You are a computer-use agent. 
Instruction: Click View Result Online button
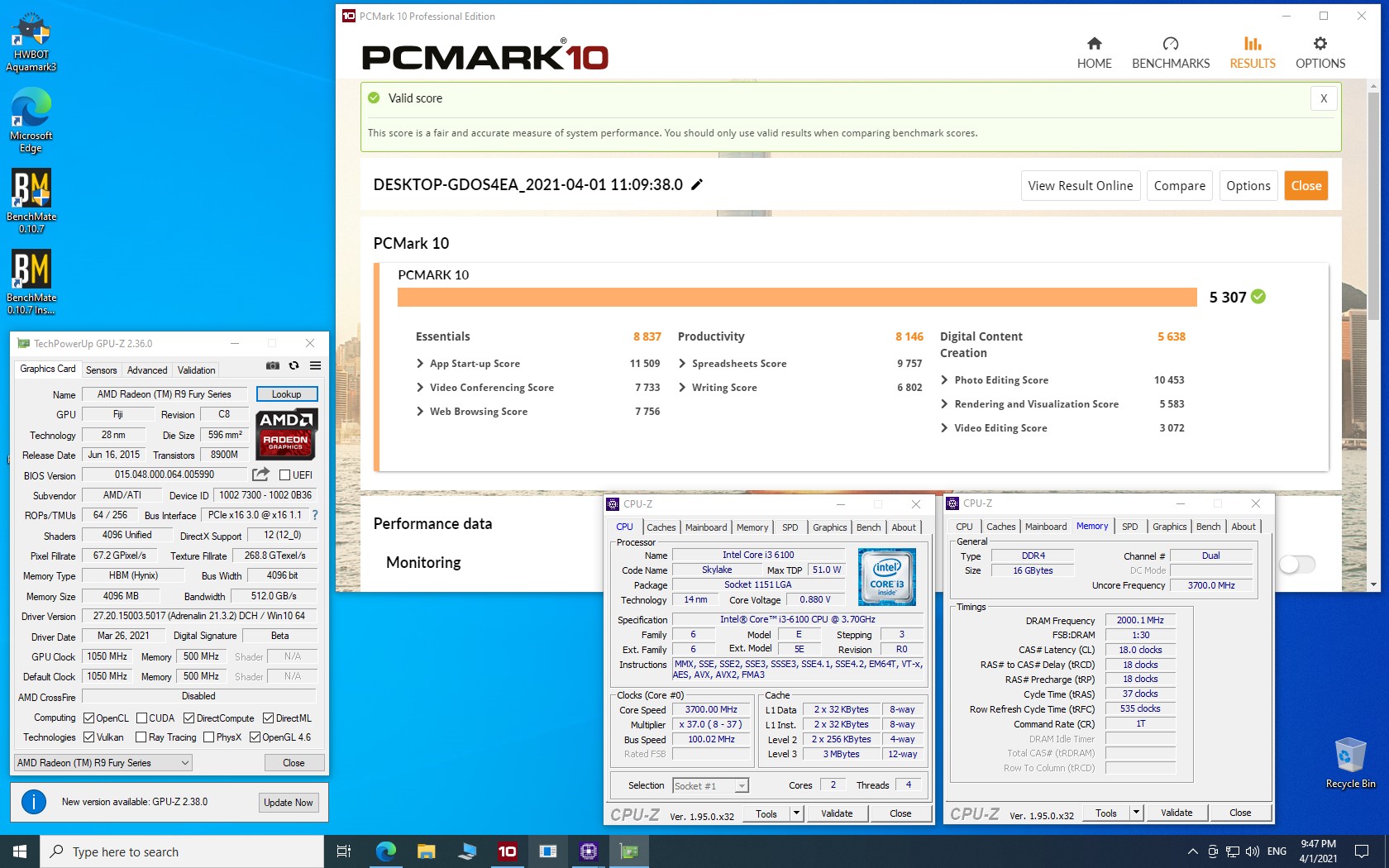tap(1080, 186)
